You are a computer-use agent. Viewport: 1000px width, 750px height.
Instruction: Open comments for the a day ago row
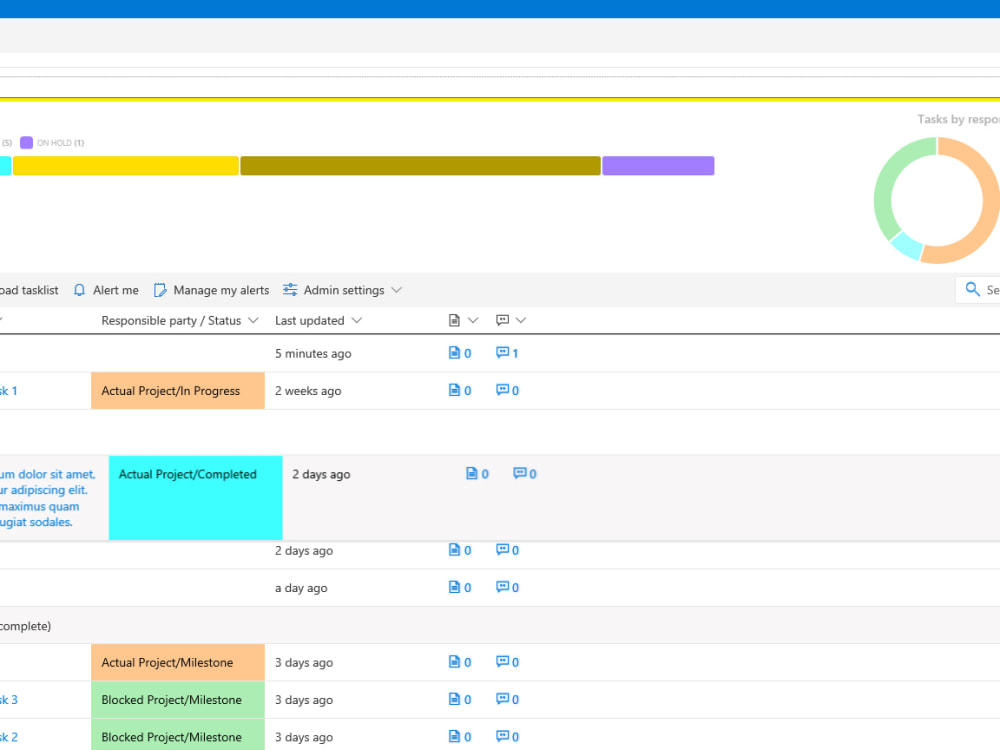coord(508,587)
